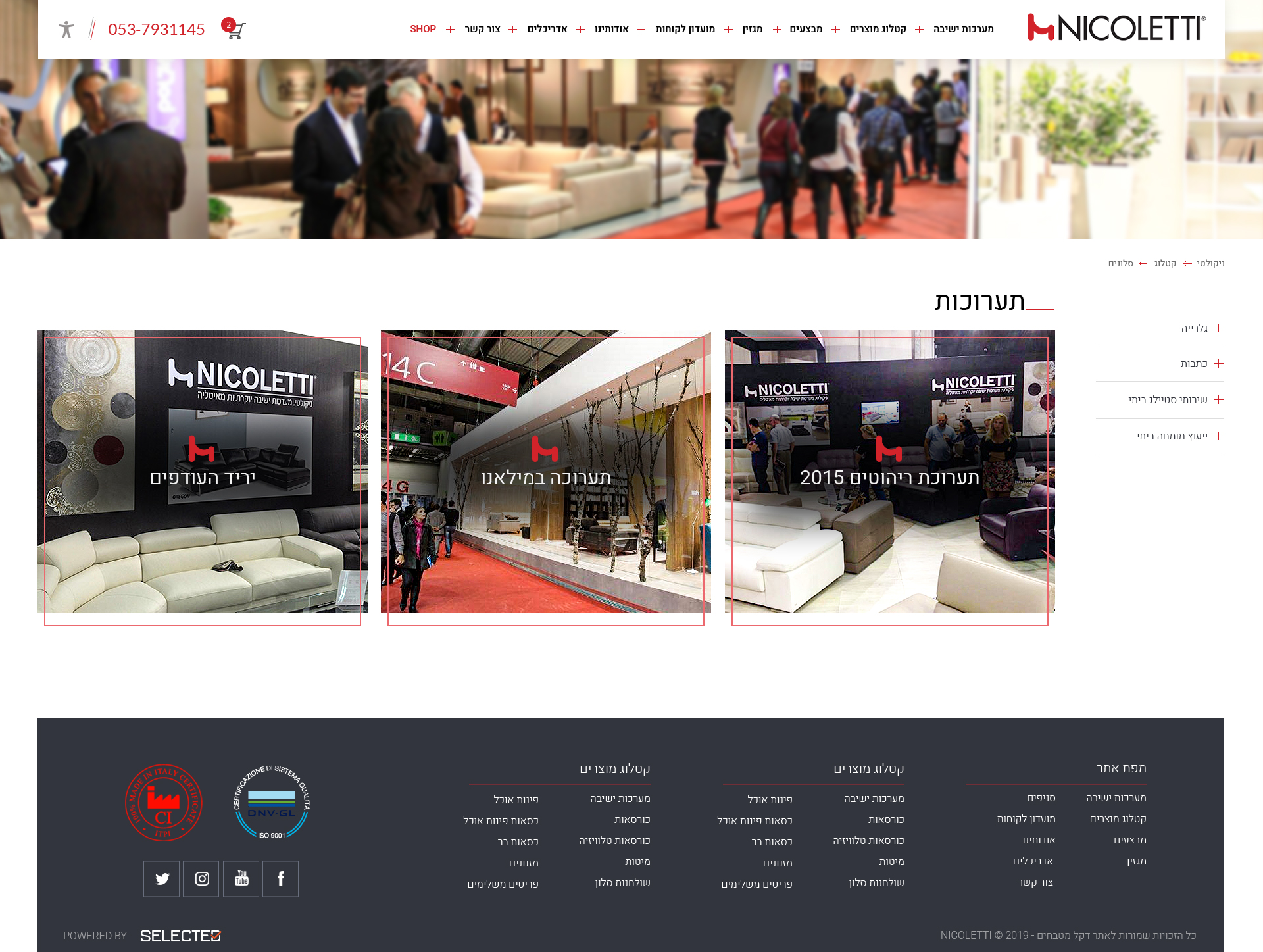The height and width of the screenshot is (952, 1263).
Task: Click the Made in Italy certificate badge
Action: coord(163,803)
